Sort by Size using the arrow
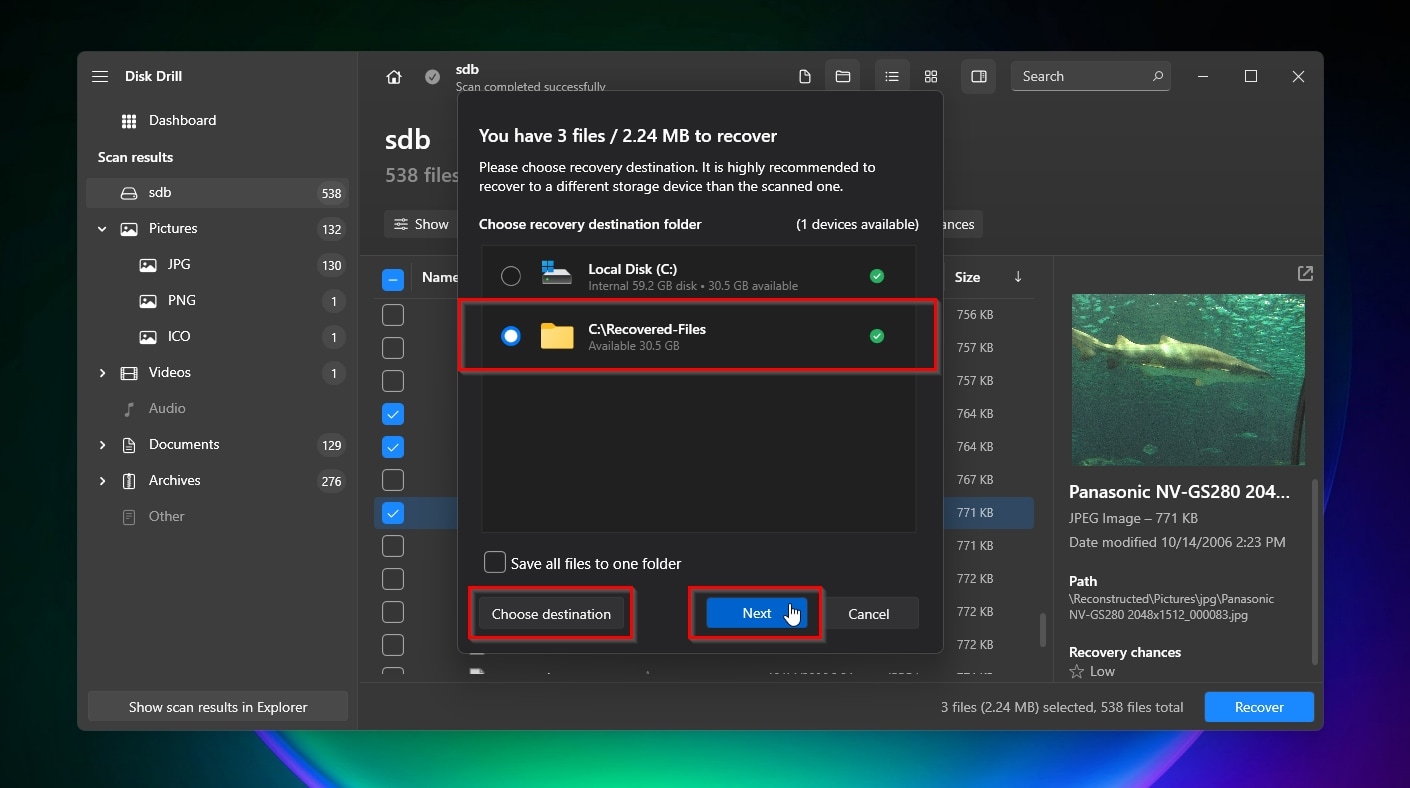This screenshot has height=788, width=1410. (x=1018, y=277)
